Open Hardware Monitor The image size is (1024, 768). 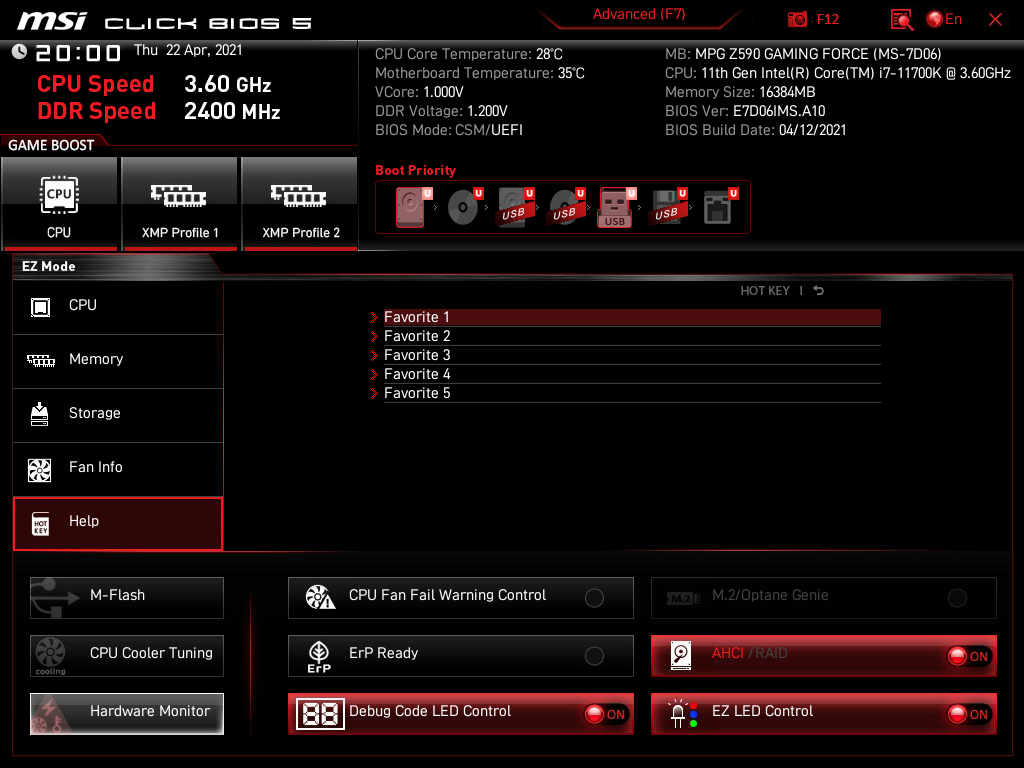pos(127,714)
